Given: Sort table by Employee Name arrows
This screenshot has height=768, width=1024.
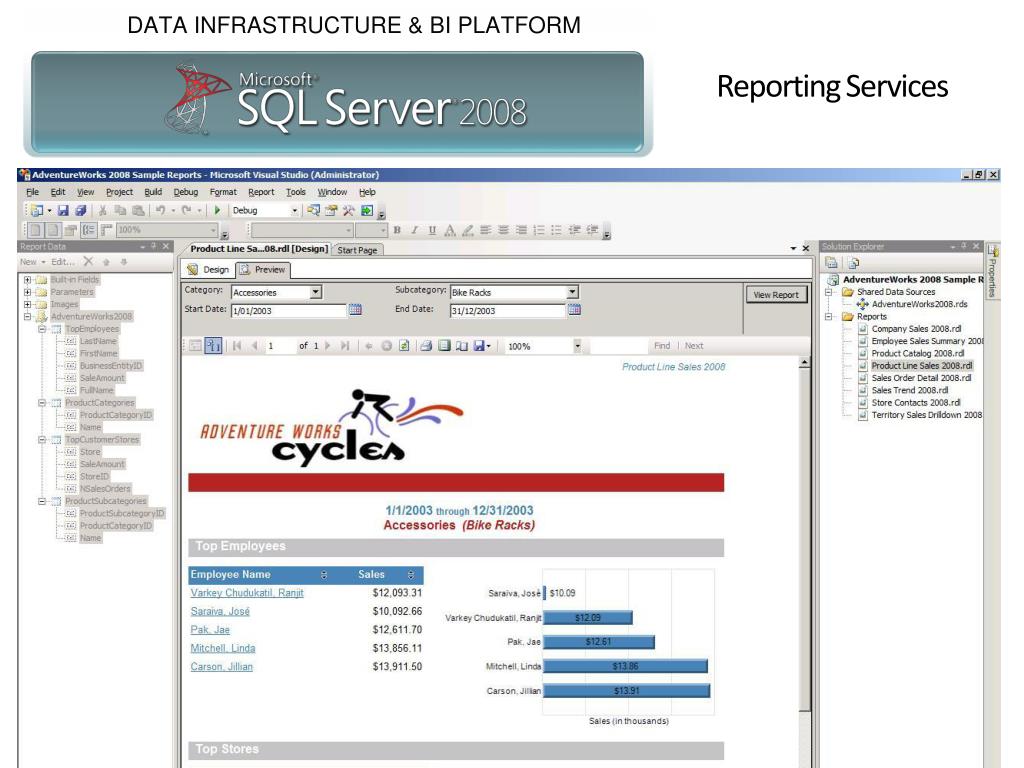Looking at the screenshot, I should 324,575.
